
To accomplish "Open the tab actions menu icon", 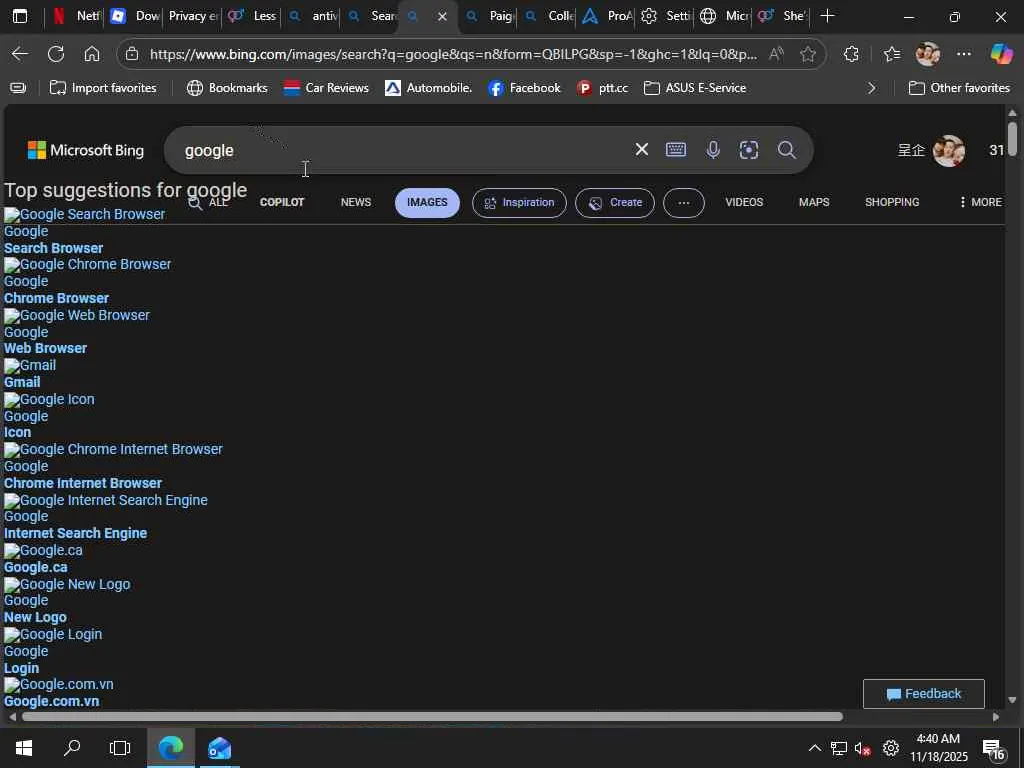I will point(20,16).
